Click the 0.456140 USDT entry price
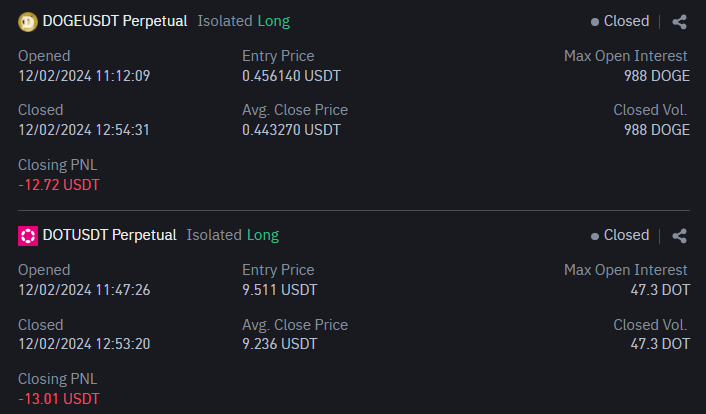This screenshot has width=706, height=414. click(291, 76)
